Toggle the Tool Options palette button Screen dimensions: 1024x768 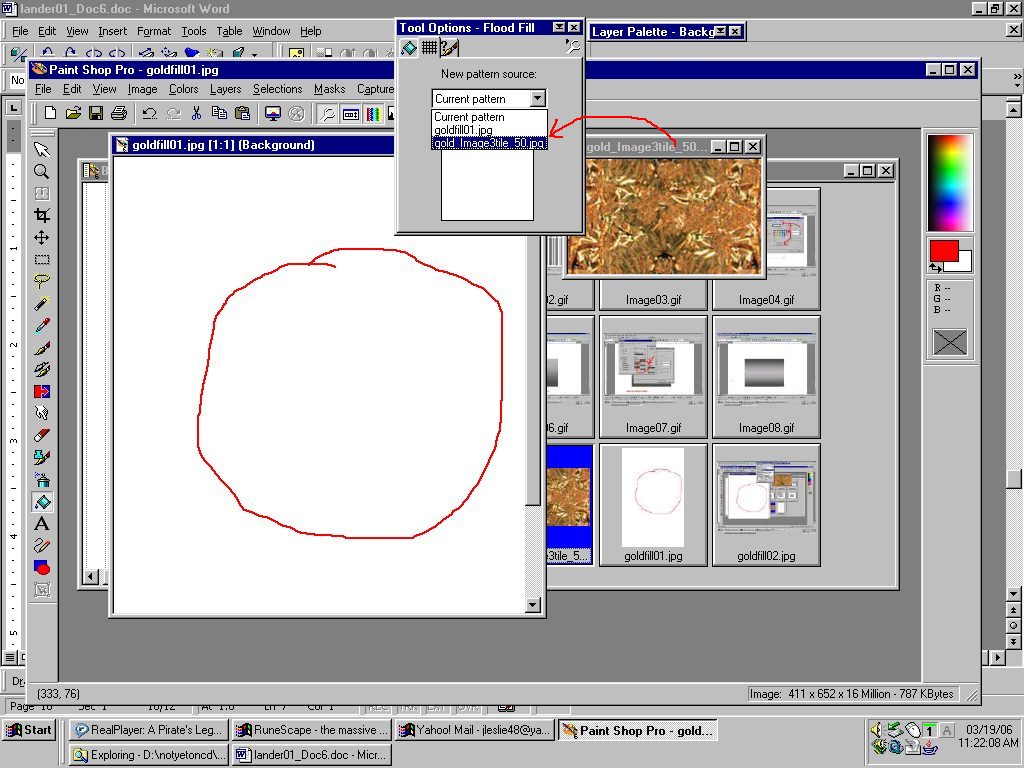click(x=327, y=114)
